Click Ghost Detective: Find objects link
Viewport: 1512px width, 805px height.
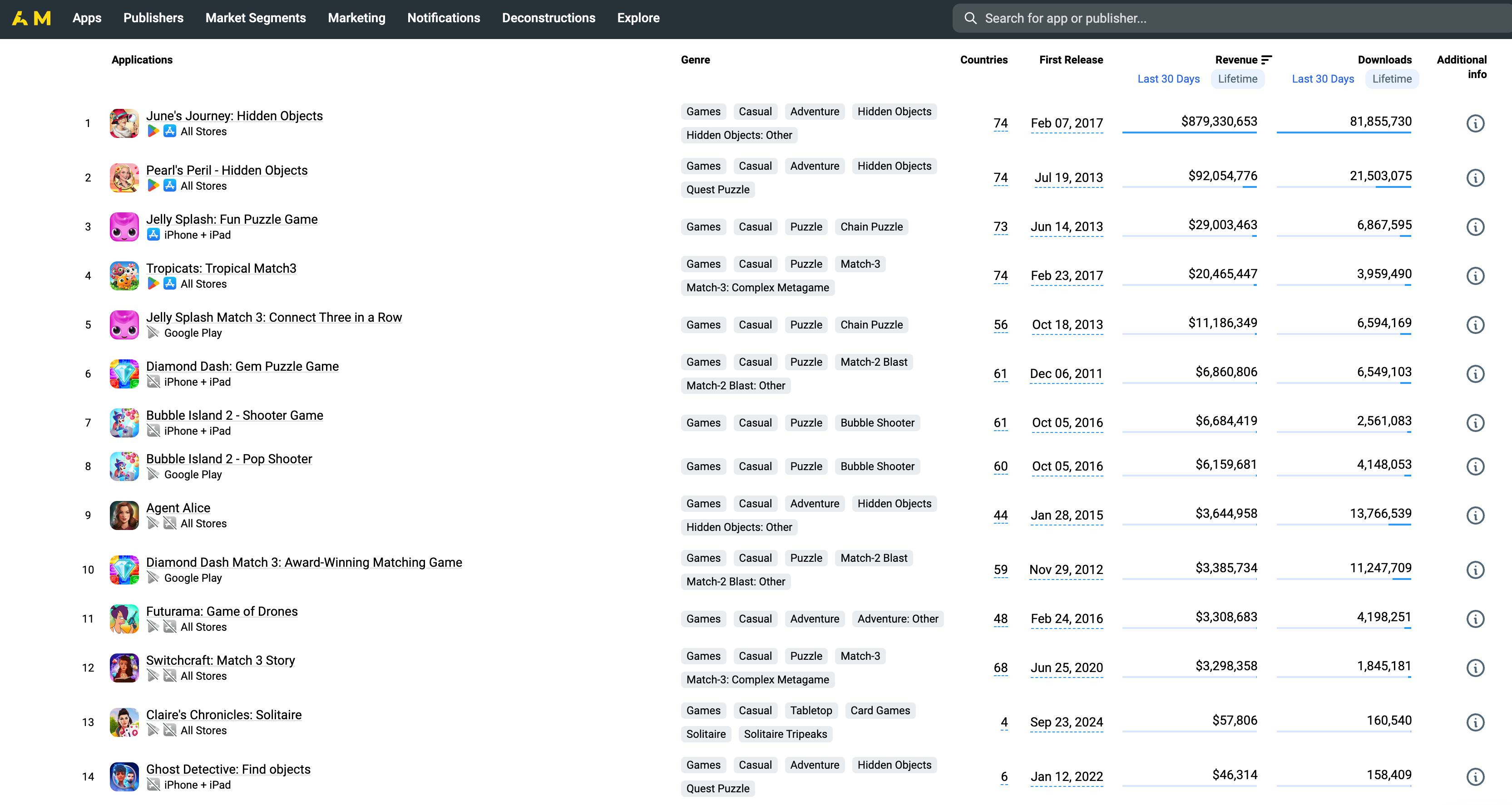[x=228, y=770]
